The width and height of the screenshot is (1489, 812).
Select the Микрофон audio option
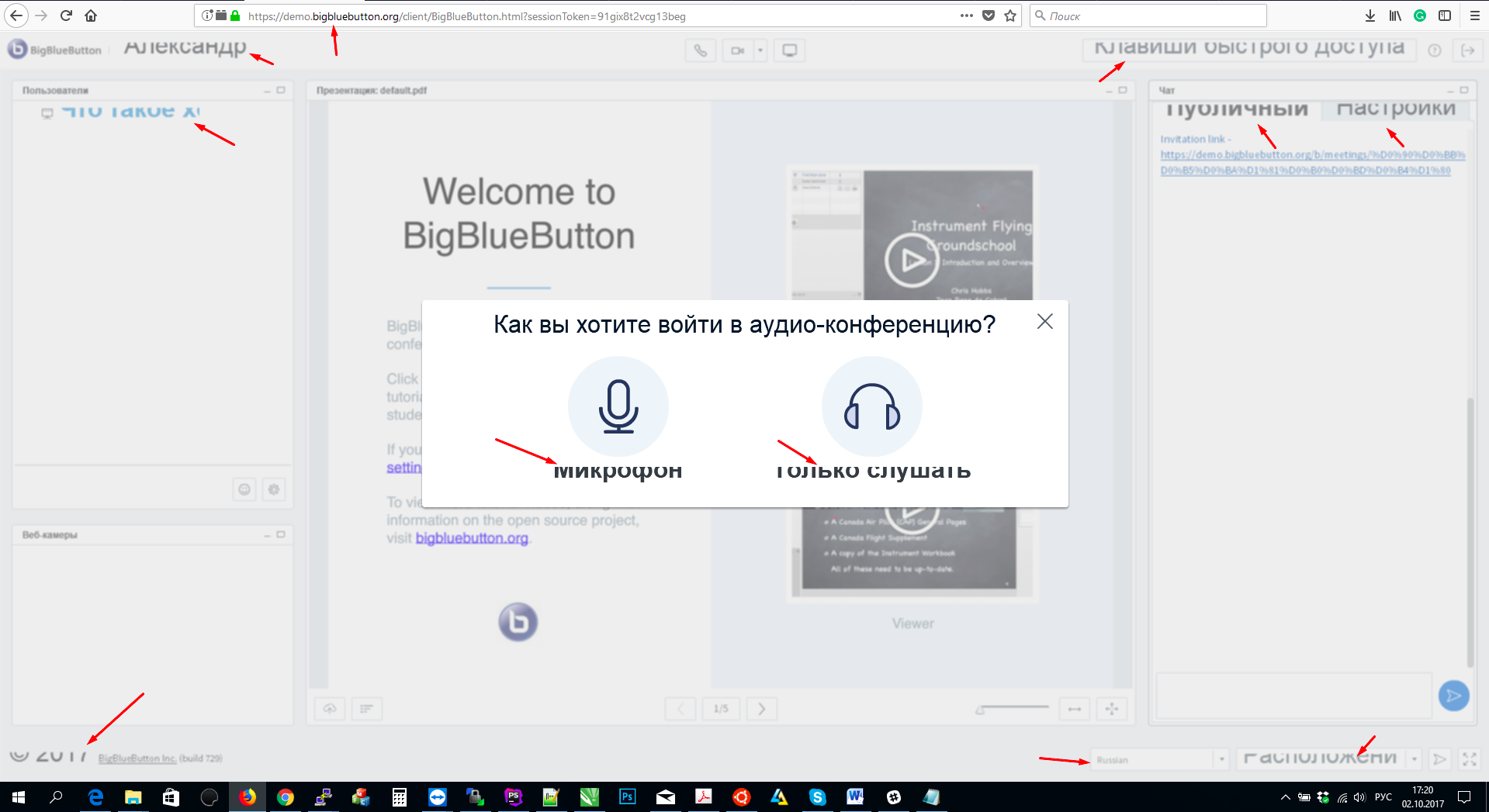point(618,406)
